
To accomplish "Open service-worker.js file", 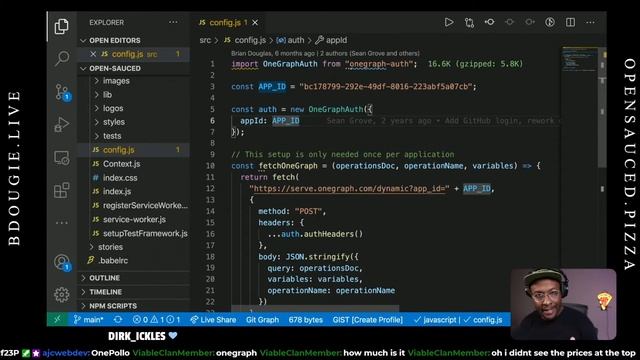I will click(134, 220).
